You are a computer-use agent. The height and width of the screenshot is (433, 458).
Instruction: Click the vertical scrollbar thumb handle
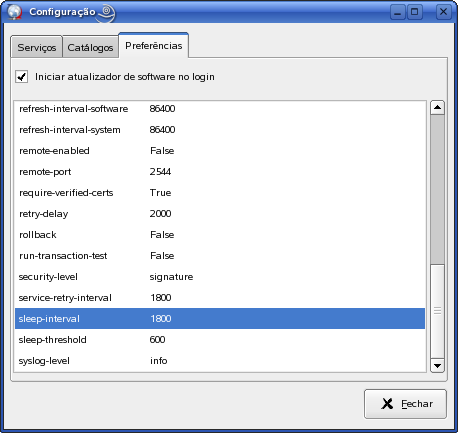point(437,310)
